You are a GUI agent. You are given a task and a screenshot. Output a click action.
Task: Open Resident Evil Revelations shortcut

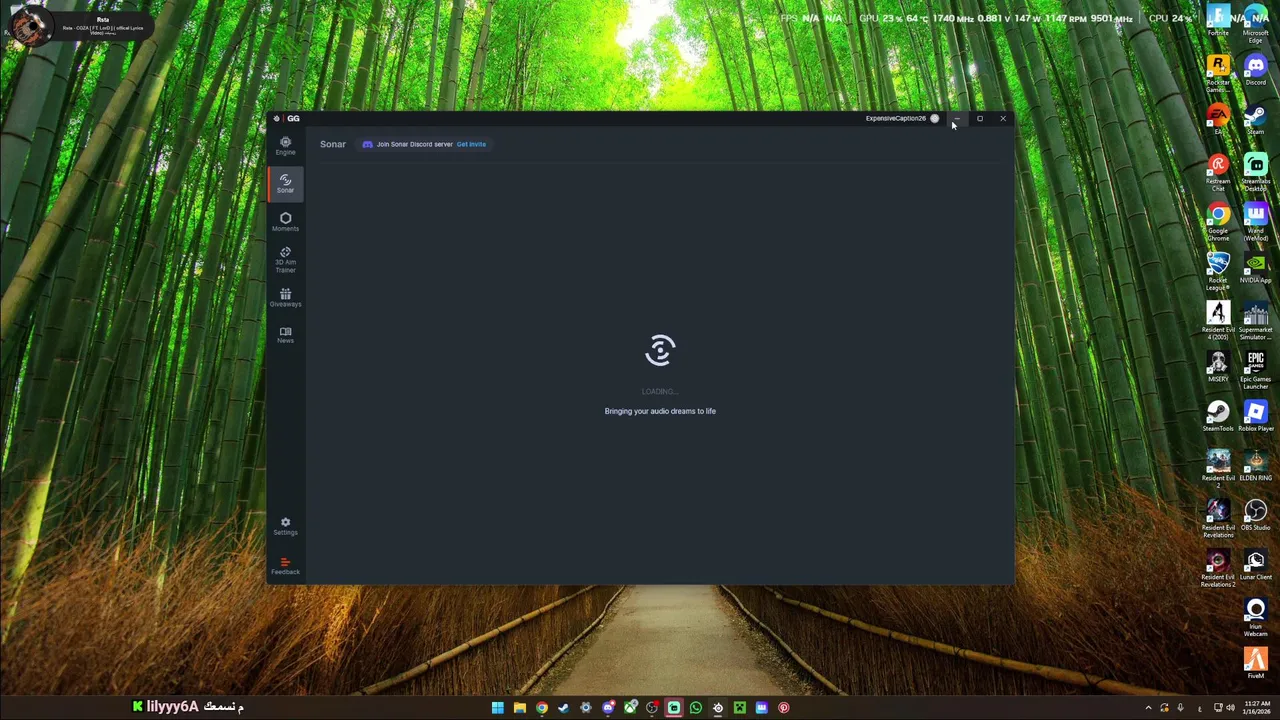coord(1218,519)
